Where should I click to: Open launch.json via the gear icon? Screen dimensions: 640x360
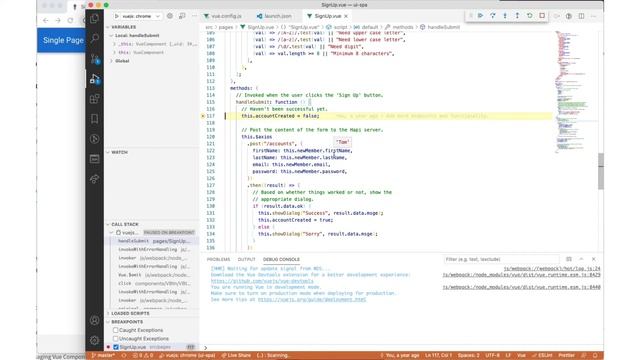pyautogui.click(x=170, y=16)
